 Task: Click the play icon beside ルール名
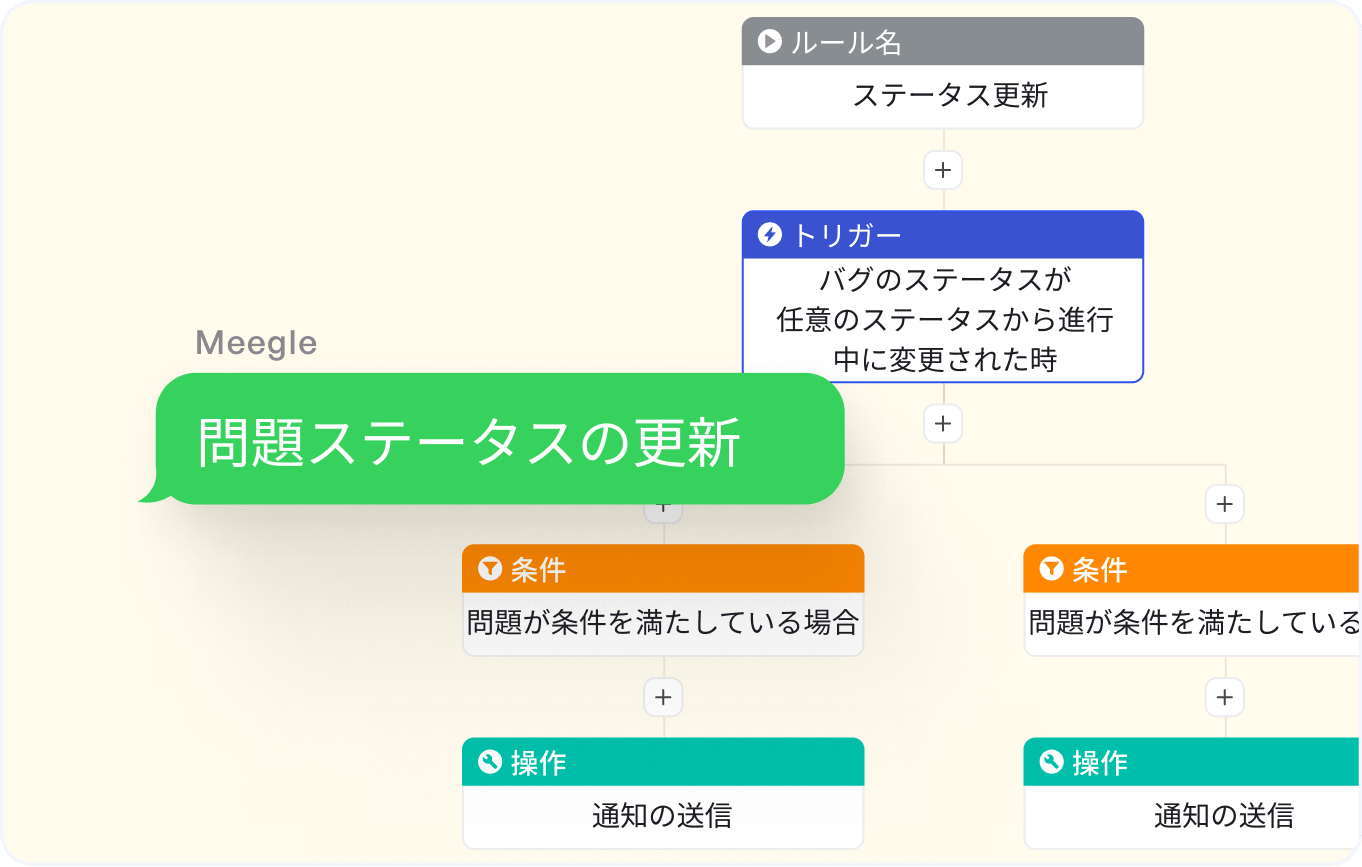[x=769, y=42]
